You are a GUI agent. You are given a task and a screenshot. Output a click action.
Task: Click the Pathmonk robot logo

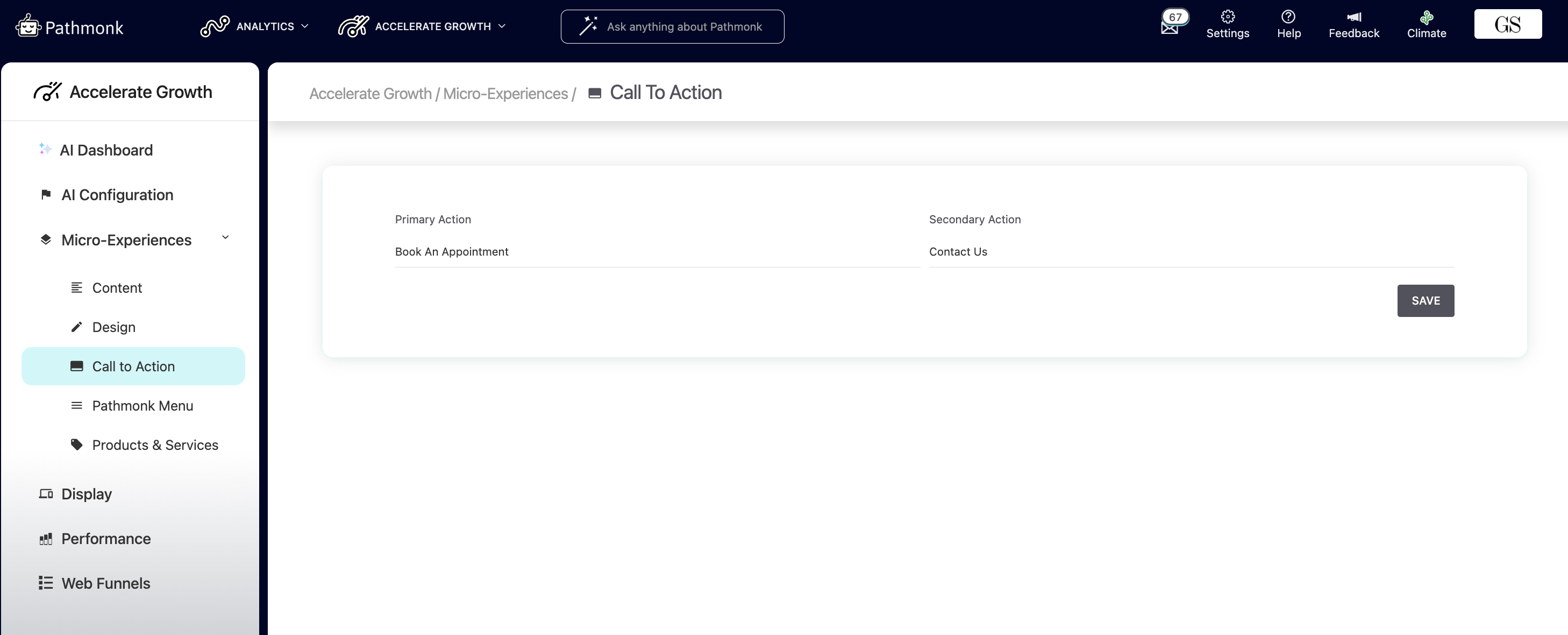pos(28,26)
